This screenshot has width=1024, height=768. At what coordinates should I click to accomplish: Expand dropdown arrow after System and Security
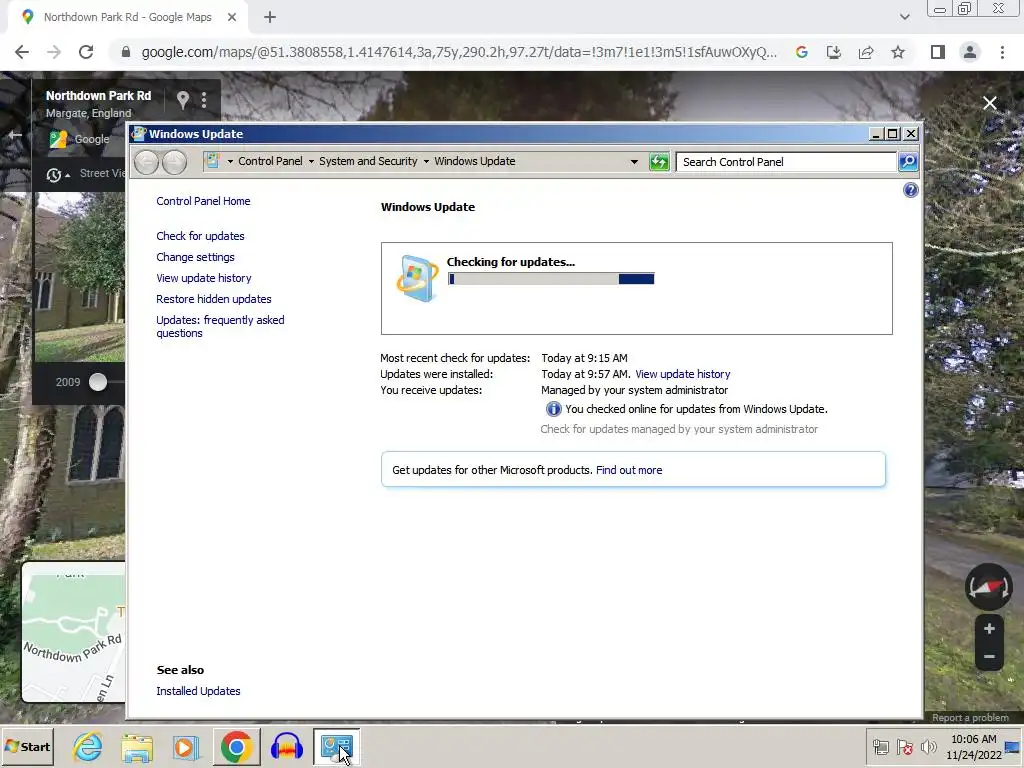tap(426, 161)
